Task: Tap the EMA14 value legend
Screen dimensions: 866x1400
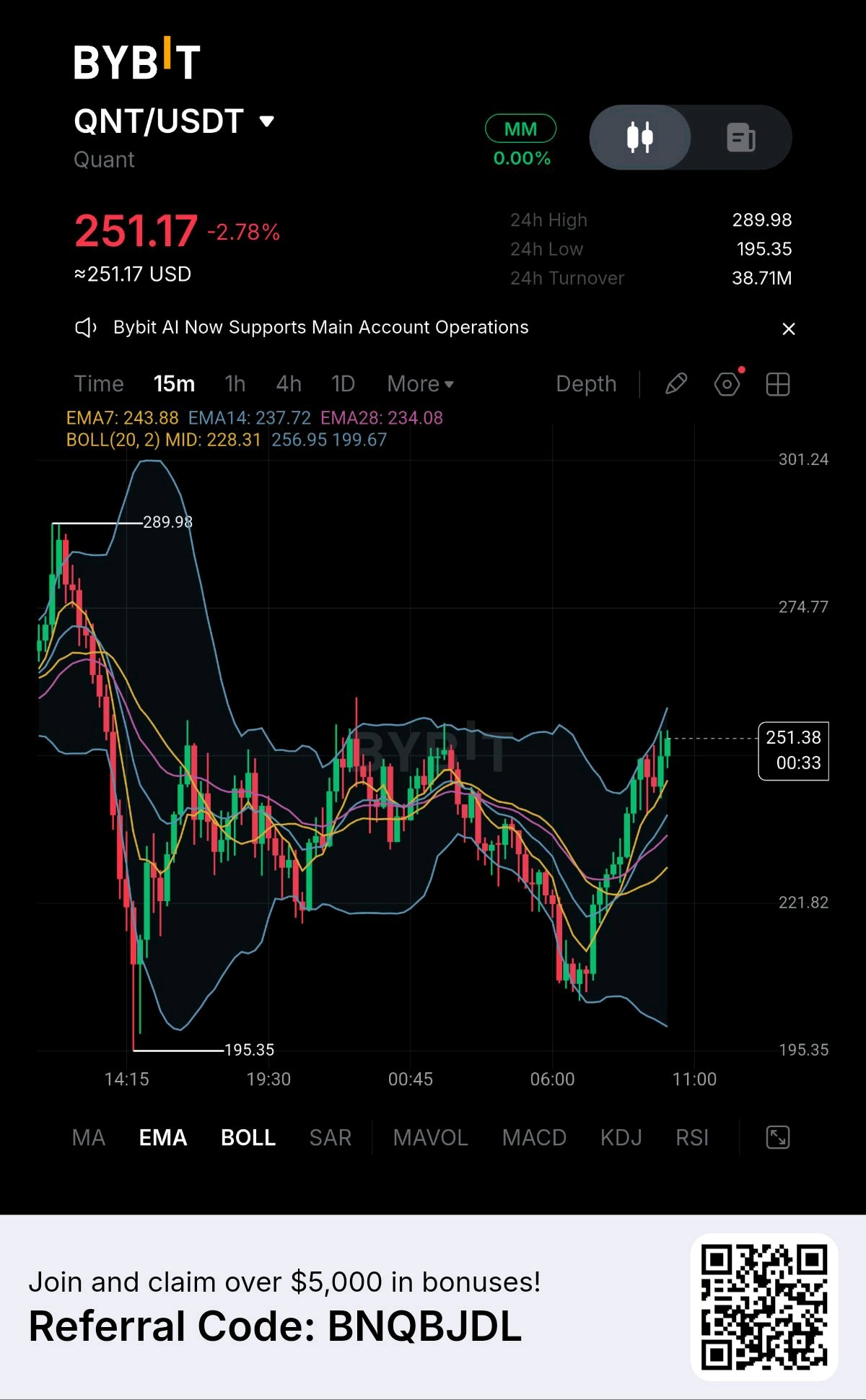Action: (x=250, y=418)
